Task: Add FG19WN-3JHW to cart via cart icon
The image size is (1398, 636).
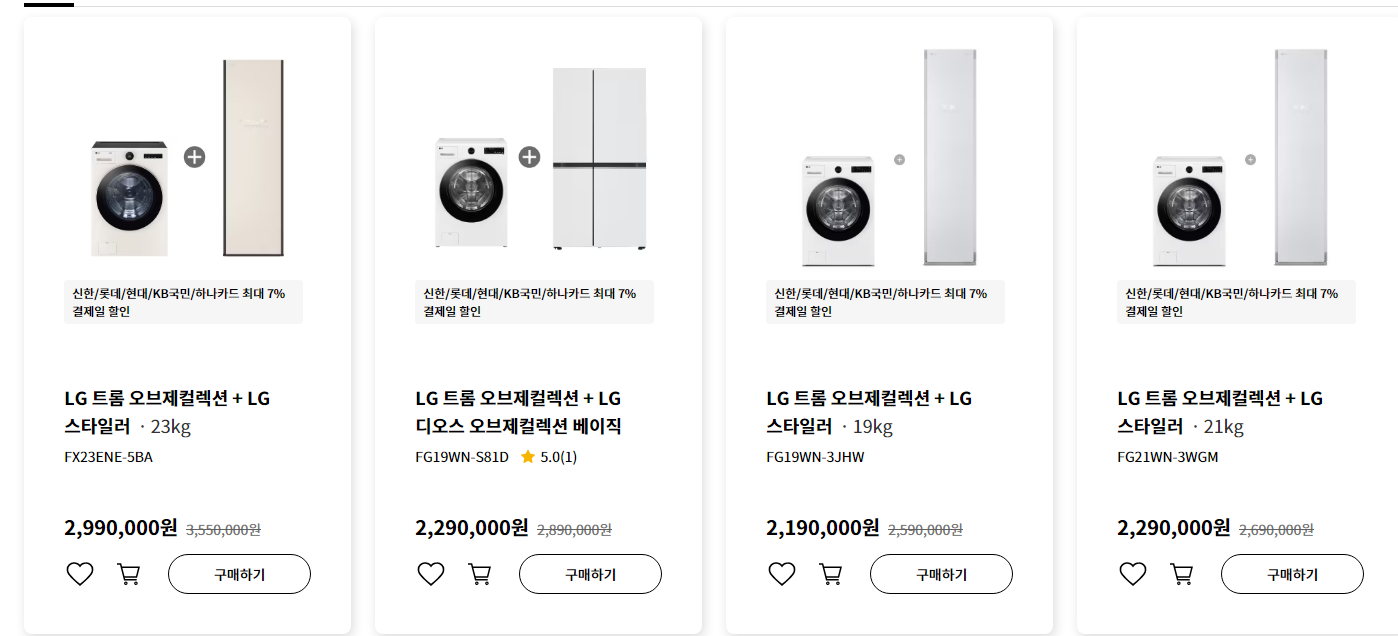Action: [x=830, y=573]
